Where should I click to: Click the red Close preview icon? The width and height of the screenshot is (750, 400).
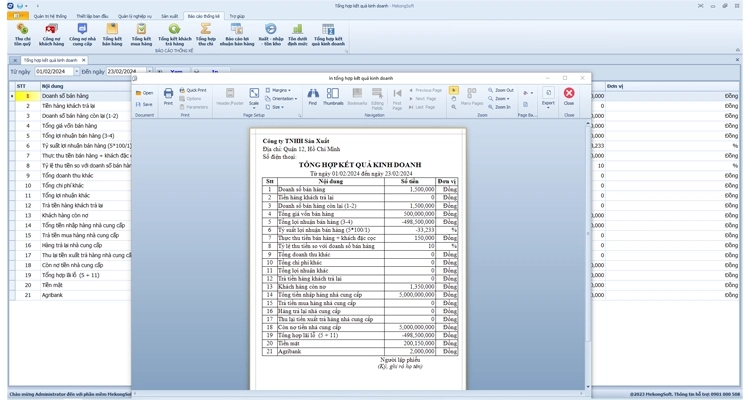[x=569, y=96]
